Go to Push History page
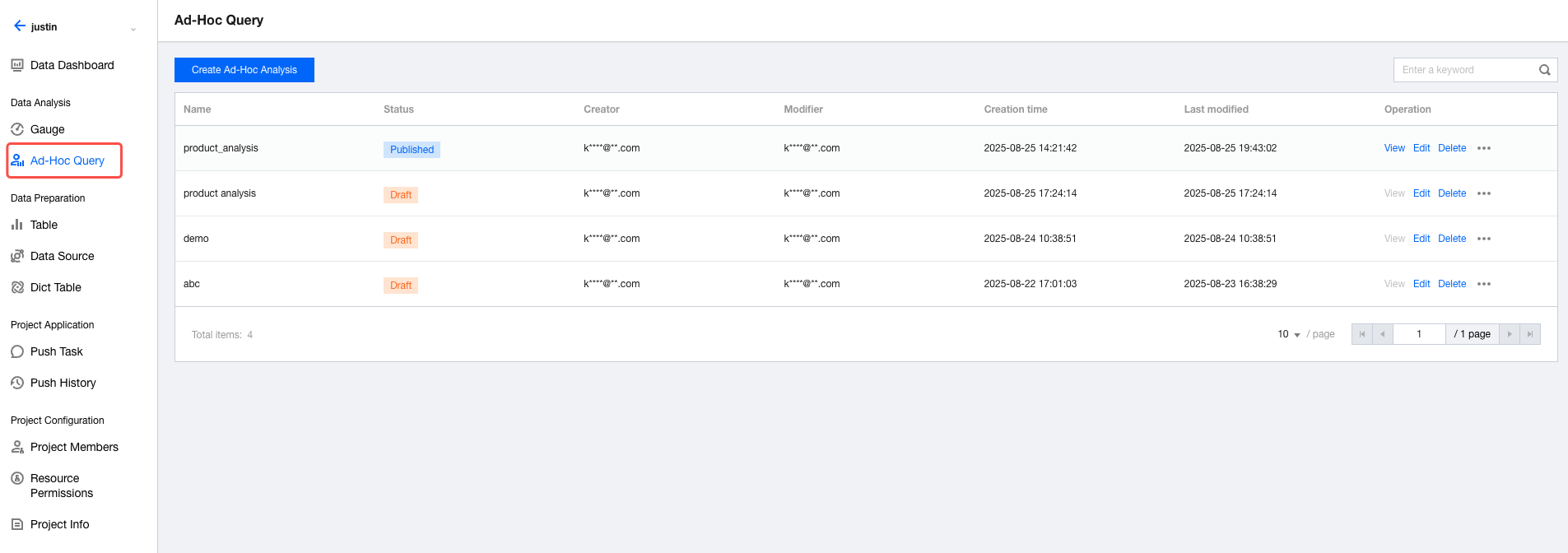Screen dimensions: 1568x553 pyautogui.click(x=63, y=383)
